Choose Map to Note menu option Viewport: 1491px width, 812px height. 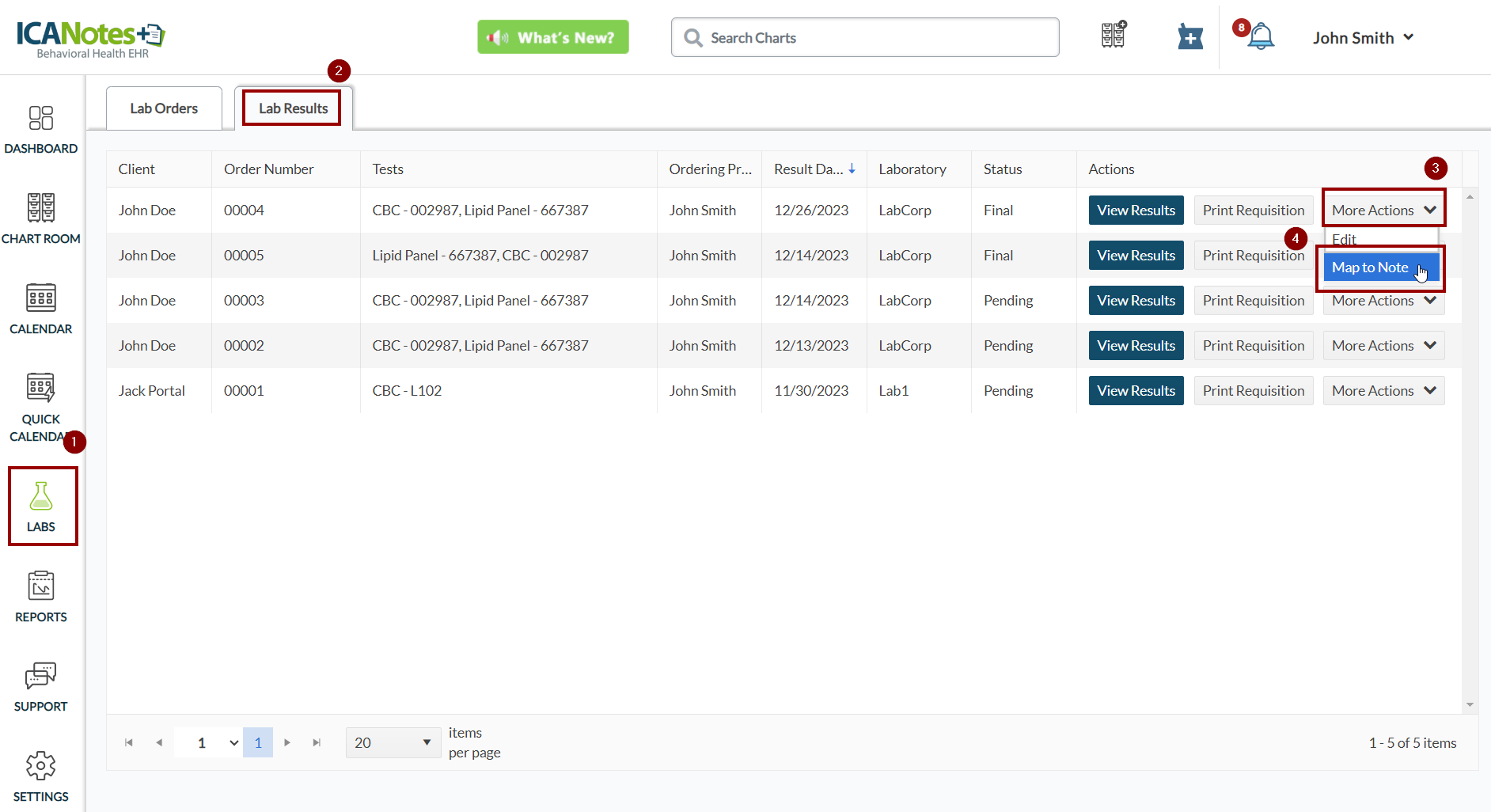tap(1371, 268)
